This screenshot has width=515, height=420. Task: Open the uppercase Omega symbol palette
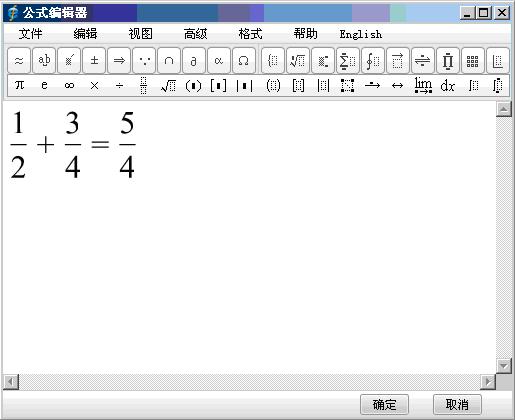click(x=244, y=61)
